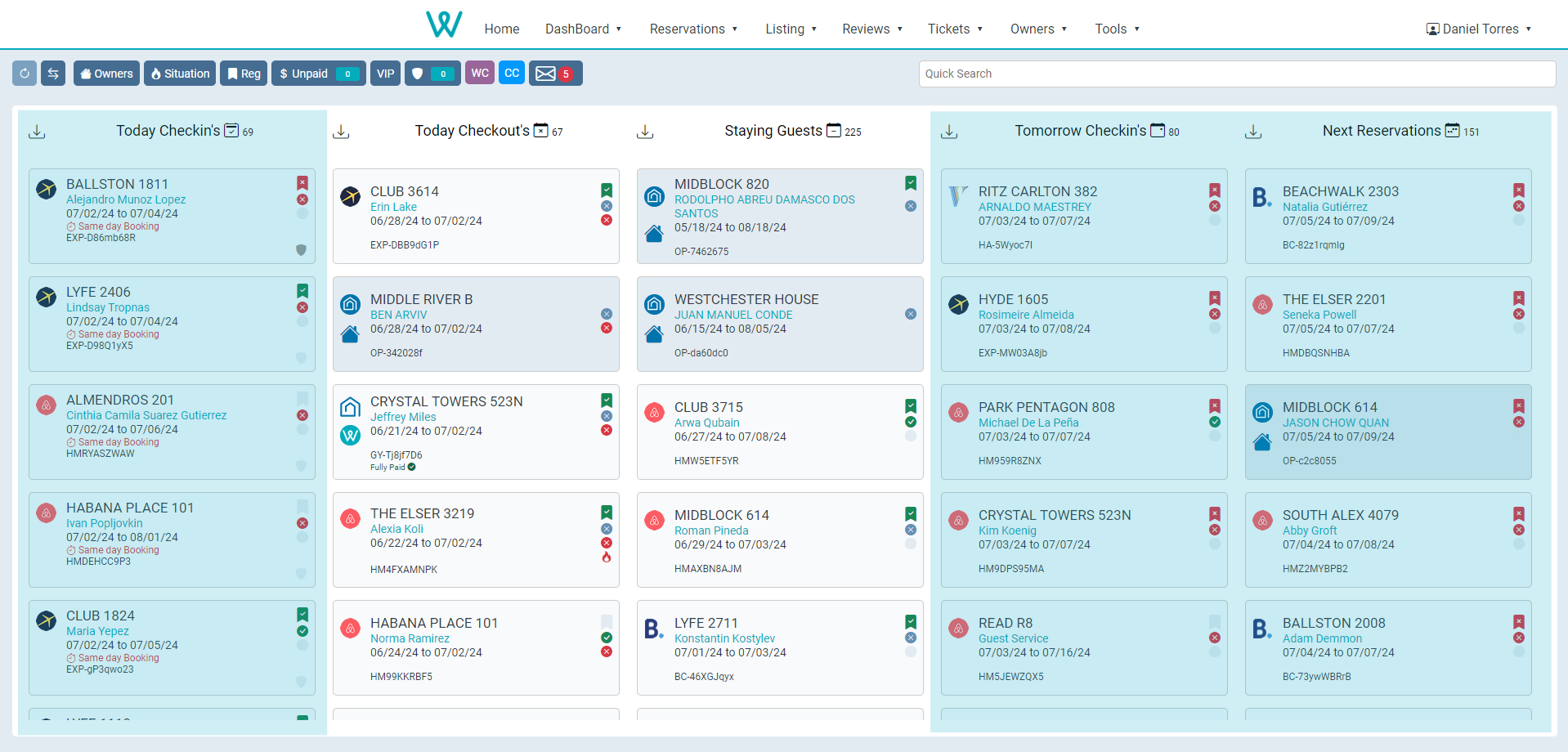This screenshot has height=752, width=1568.
Task: Go to Home in the navigation bar
Action: click(502, 29)
